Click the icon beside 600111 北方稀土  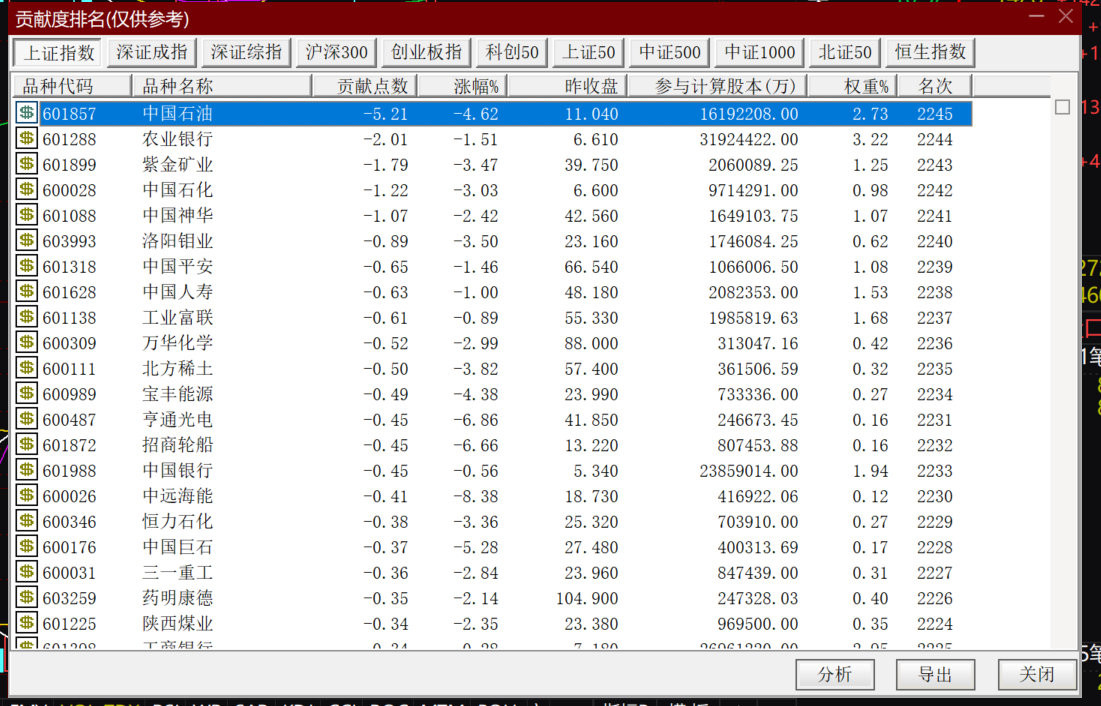[x=27, y=368]
